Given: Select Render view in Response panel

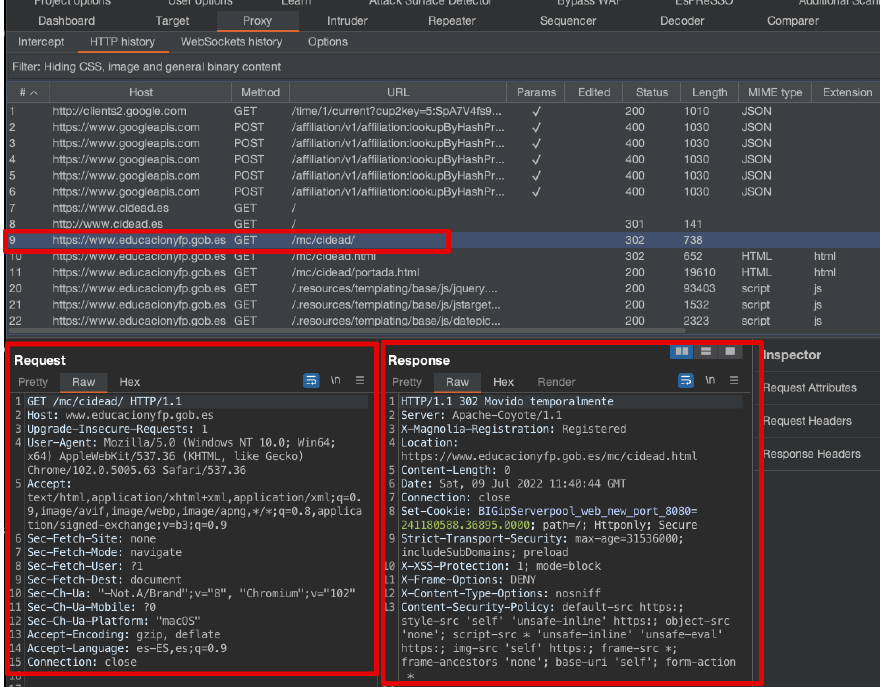Looking at the screenshot, I should tap(556, 382).
